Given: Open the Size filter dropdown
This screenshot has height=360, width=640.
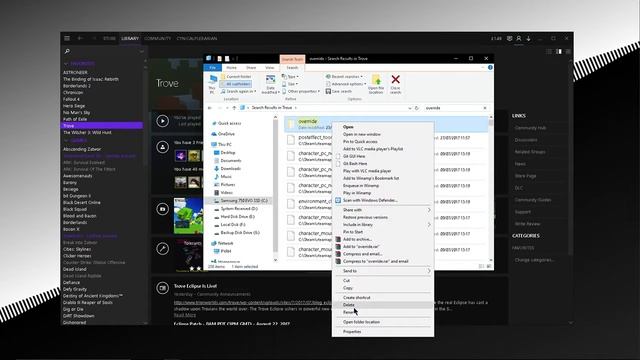Looking at the screenshot, I should tap(290, 84).
